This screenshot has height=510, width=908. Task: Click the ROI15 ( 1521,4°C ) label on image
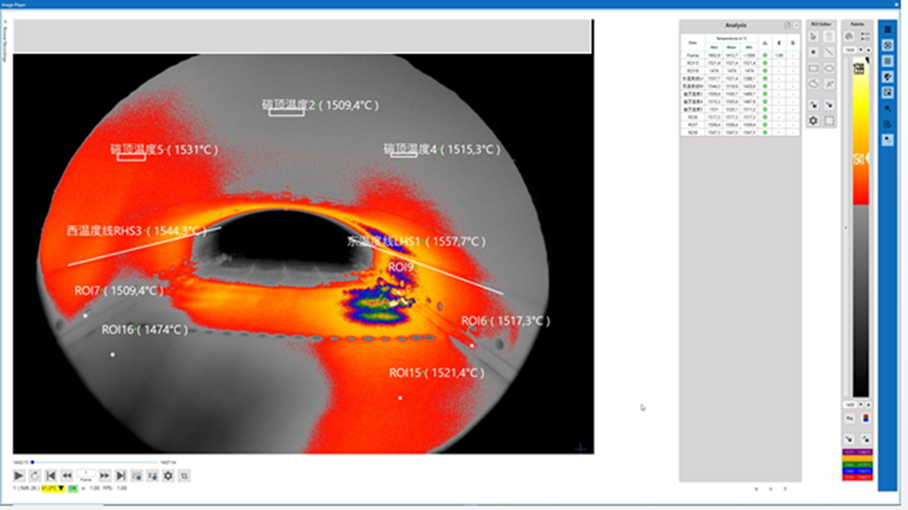pyautogui.click(x=437, y=373)
